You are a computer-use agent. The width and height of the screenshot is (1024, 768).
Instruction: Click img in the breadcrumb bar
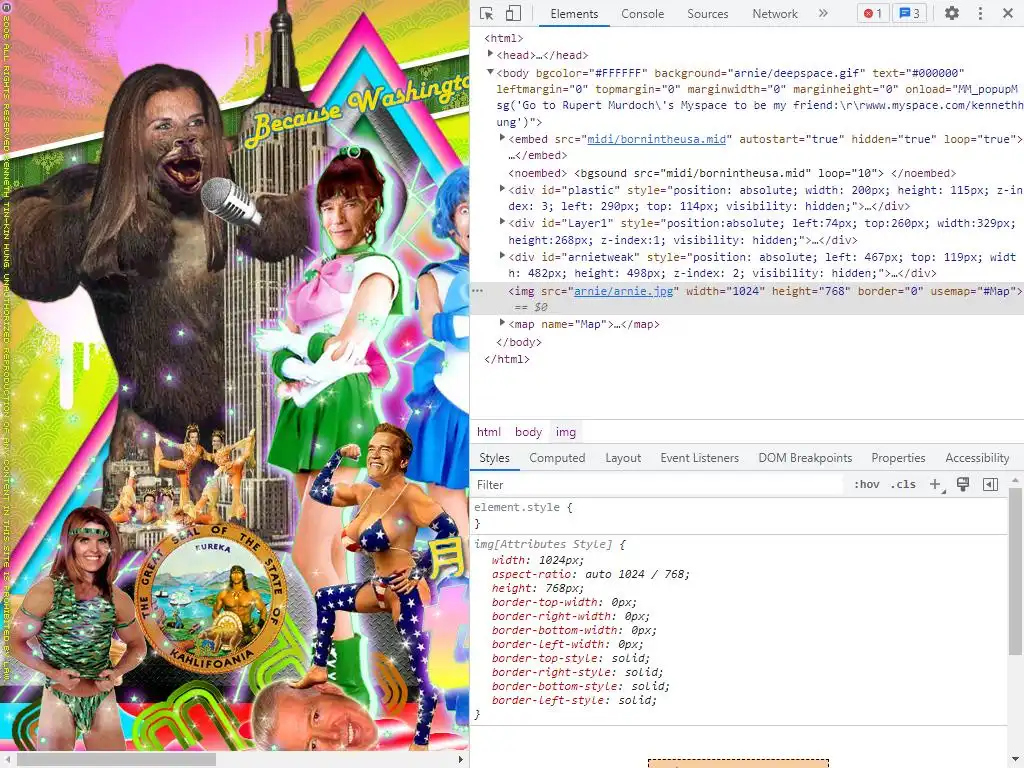[x=566, y=432]
